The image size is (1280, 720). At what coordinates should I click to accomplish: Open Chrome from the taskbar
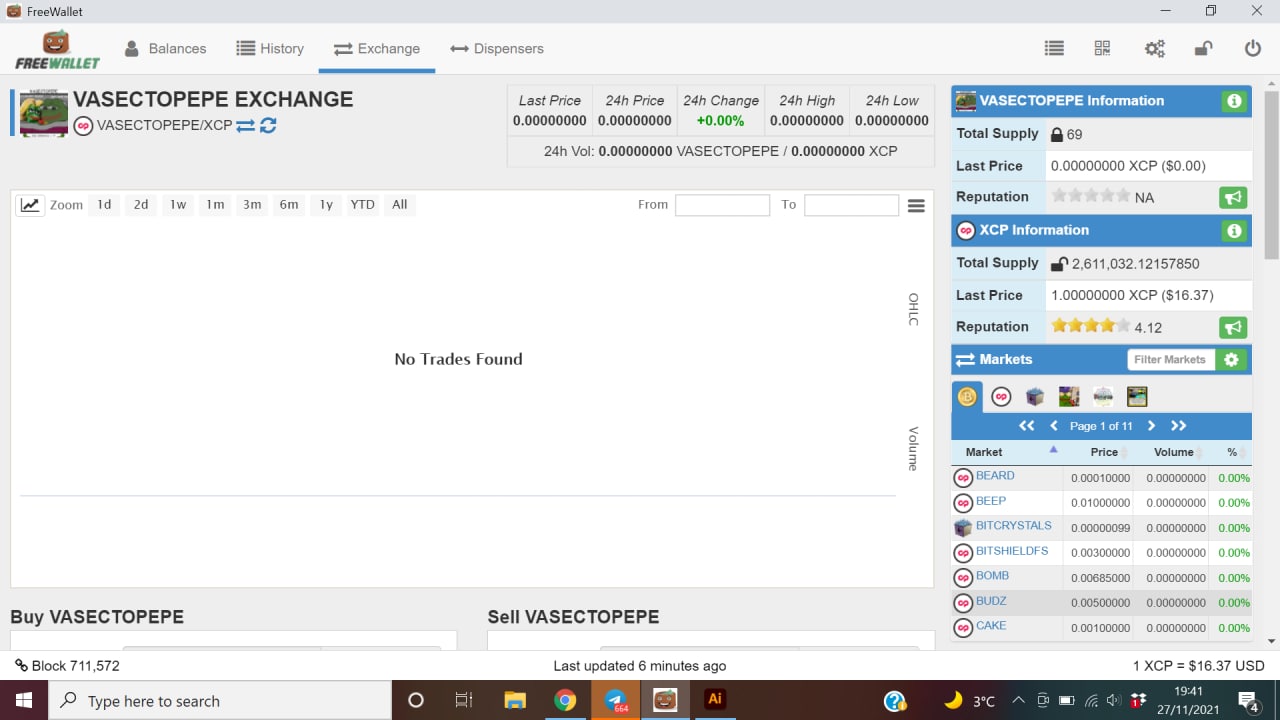click(x=566, y=700)
